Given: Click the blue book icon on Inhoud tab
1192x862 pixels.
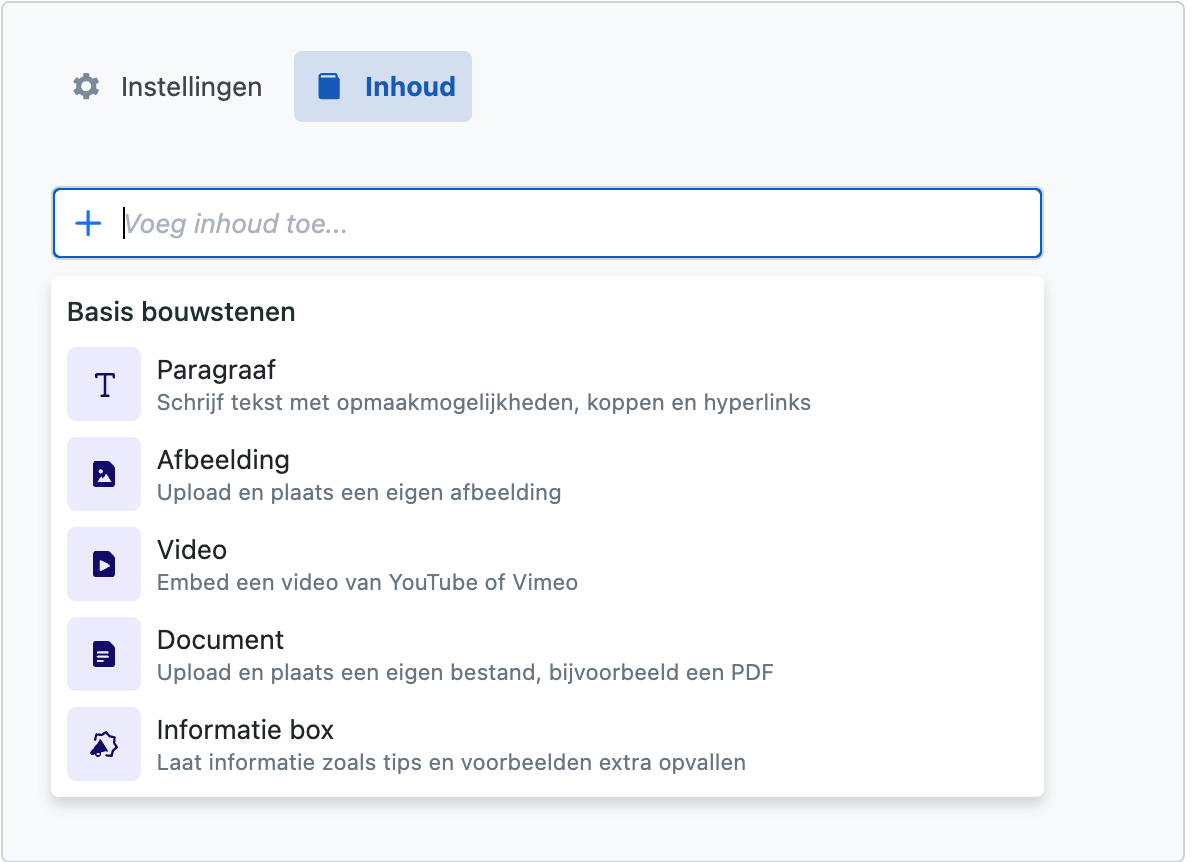Looking at the screenshot, I should click(328, 87).
